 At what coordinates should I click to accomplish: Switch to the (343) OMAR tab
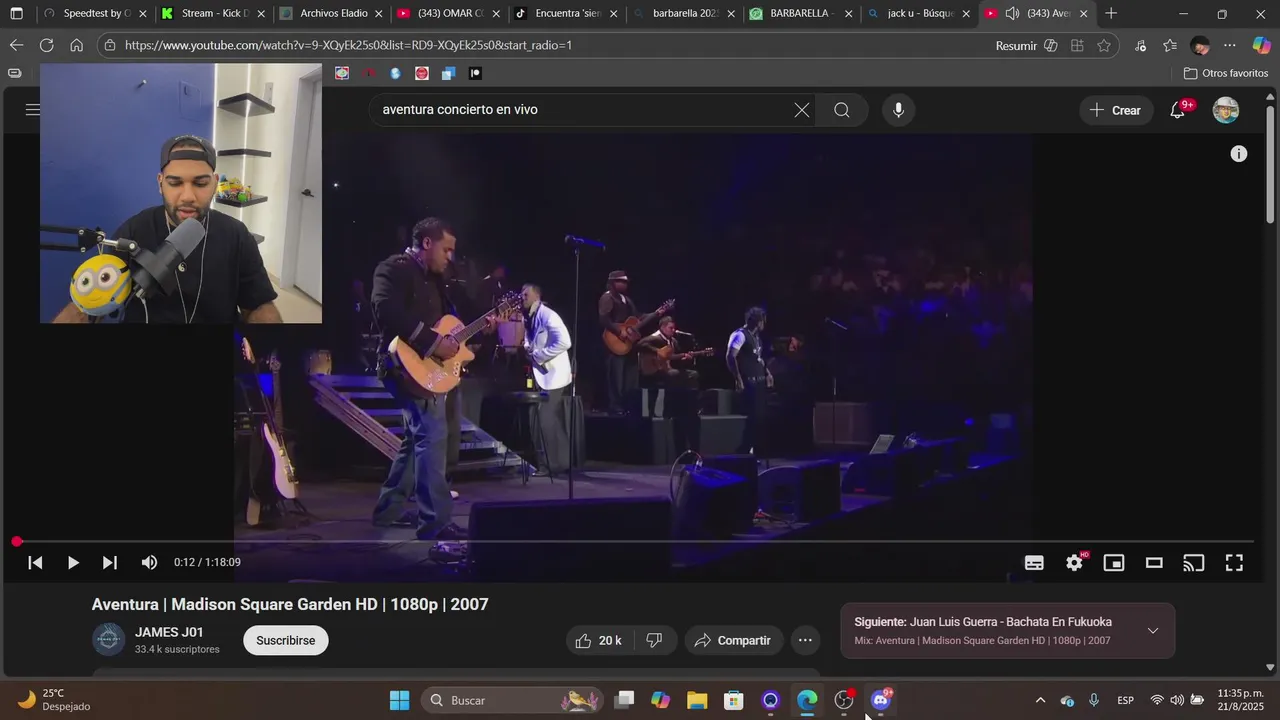(x=450, y=14)
